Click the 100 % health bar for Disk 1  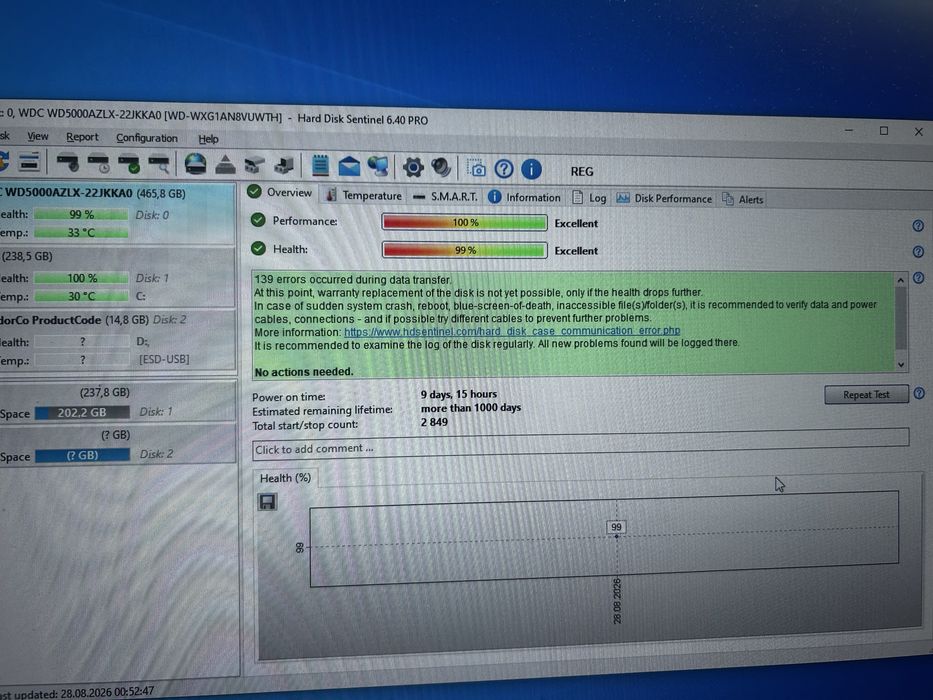click(81, 278)
